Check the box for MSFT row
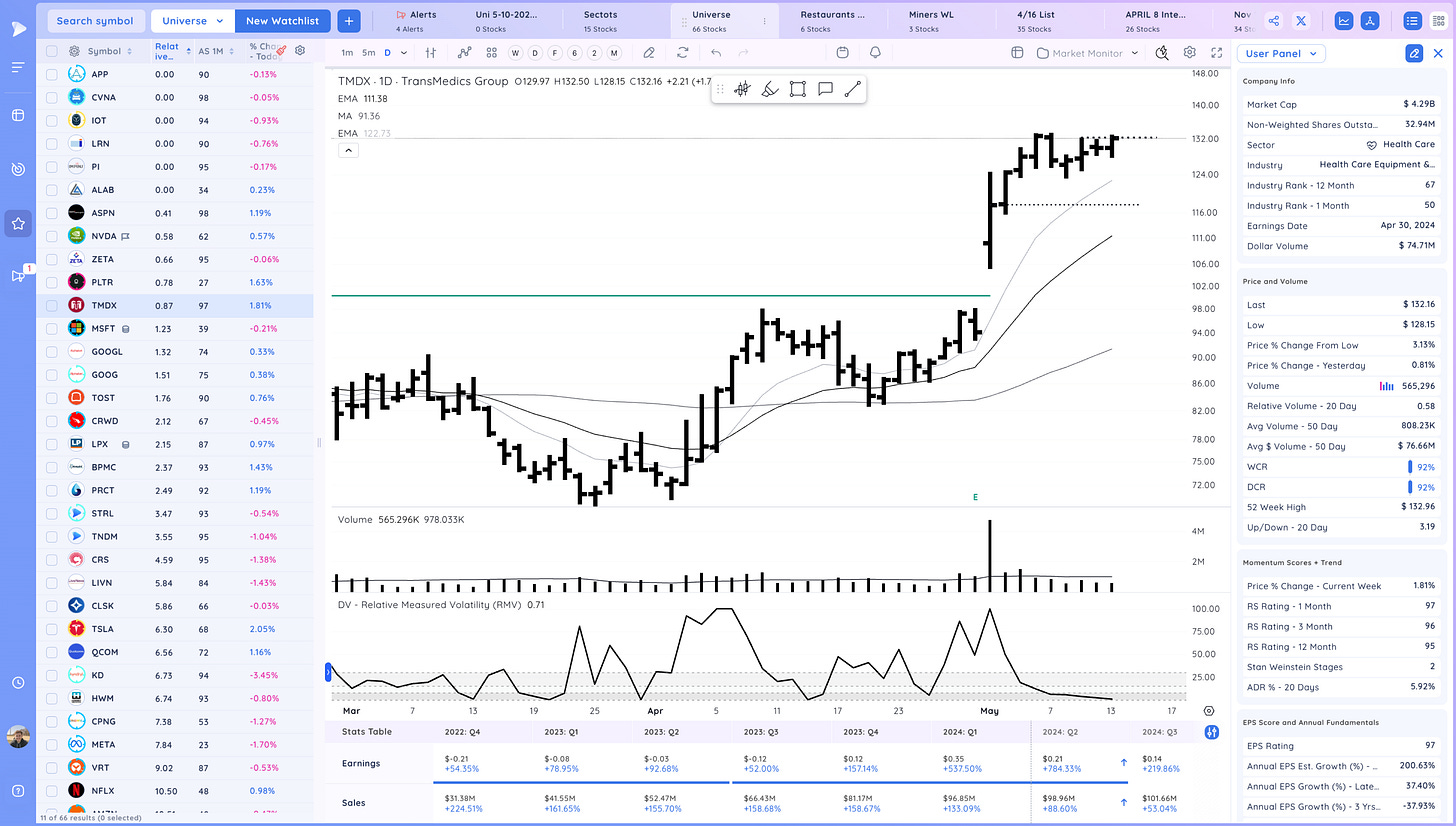1456x826 pixels. 52,328
